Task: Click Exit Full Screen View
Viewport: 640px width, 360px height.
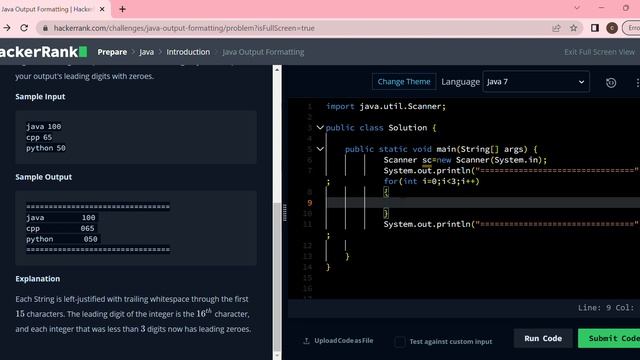Action: pyautogui.click(x=599, y=52)
